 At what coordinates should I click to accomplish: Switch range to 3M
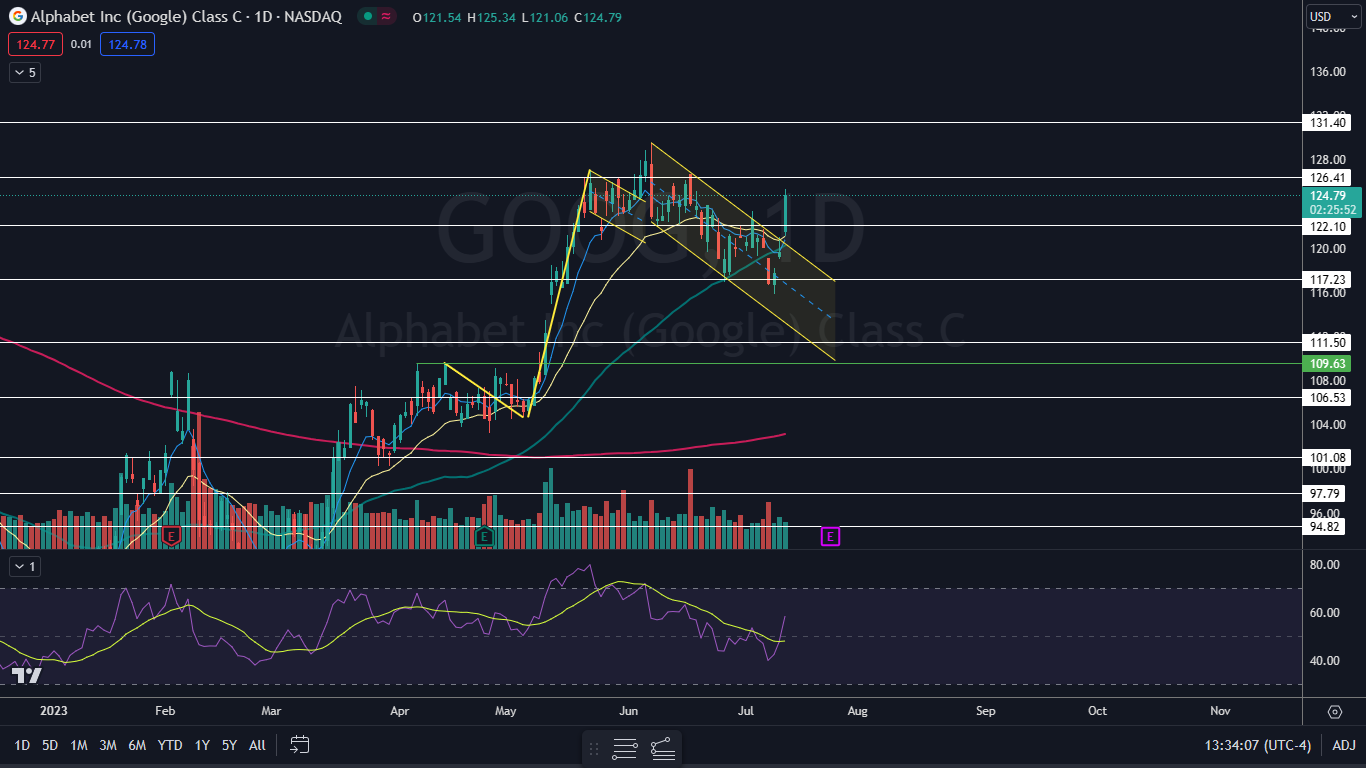[108, 745]
